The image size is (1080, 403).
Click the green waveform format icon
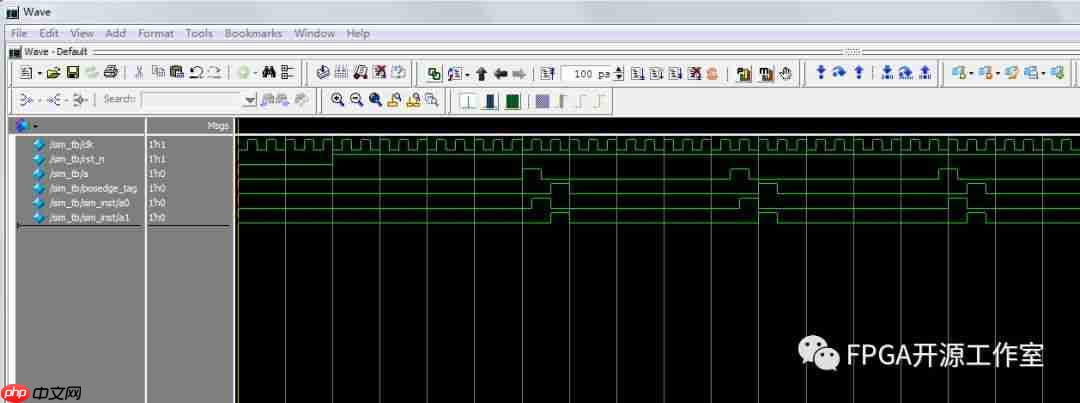click(x=512, y=101)
